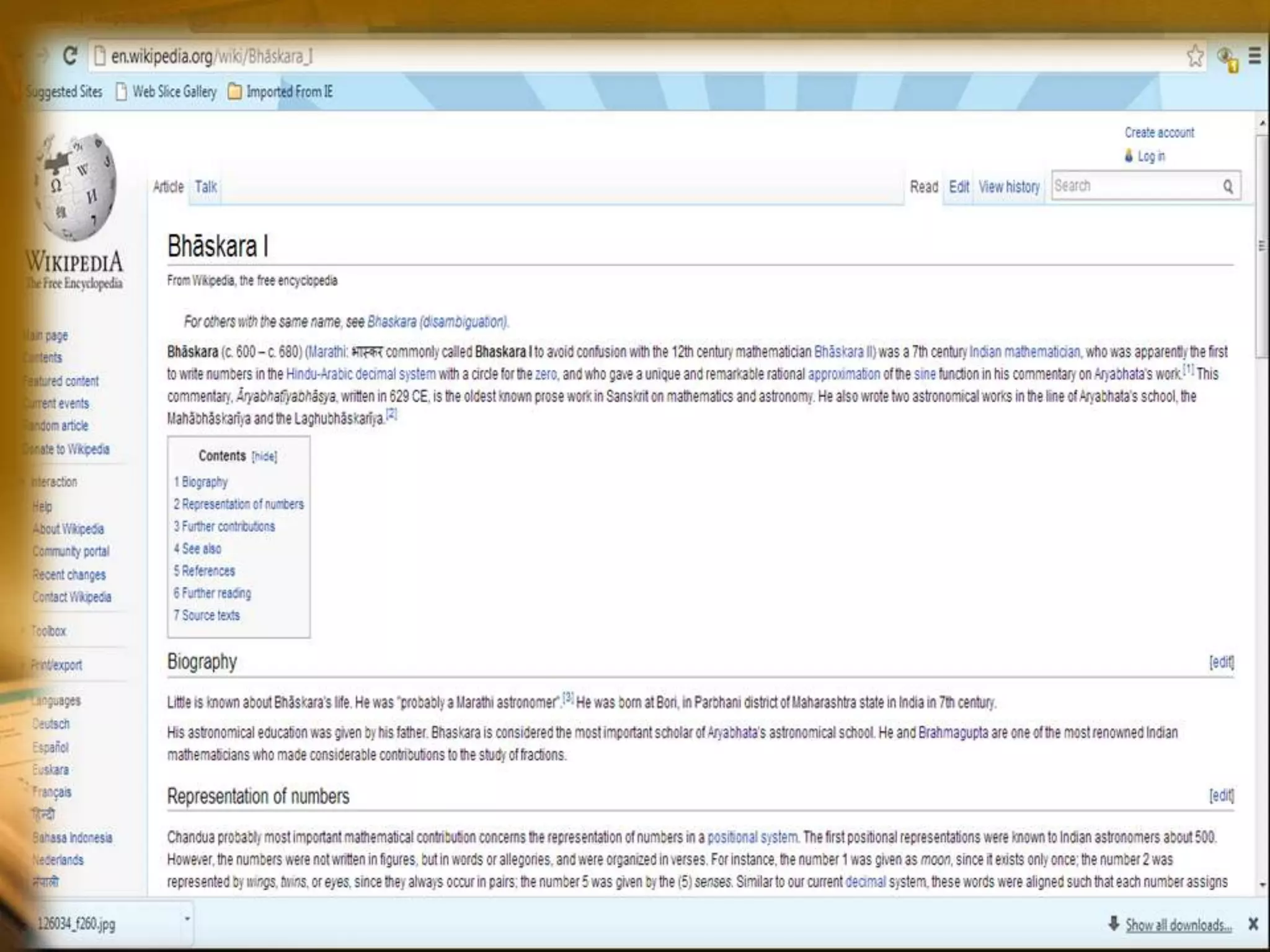Click the Wikipedia globe logo

click(x=77, y=187)
